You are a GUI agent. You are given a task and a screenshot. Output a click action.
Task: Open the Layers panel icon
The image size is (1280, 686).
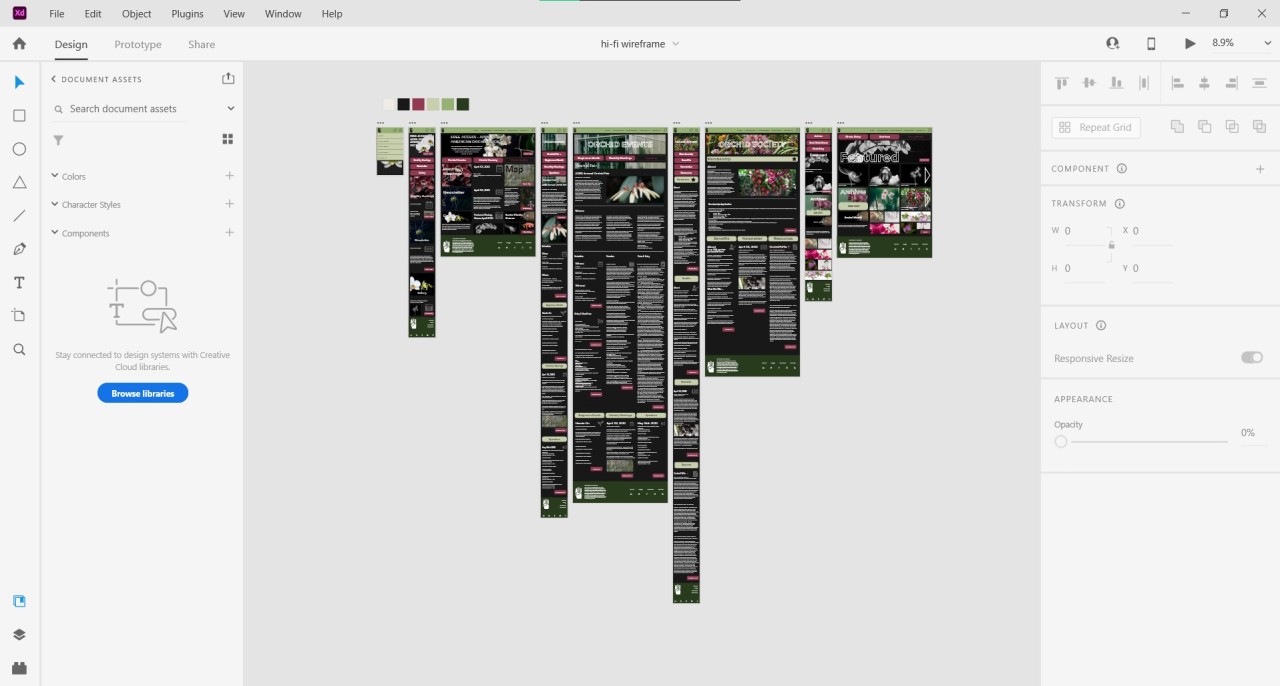19,635
